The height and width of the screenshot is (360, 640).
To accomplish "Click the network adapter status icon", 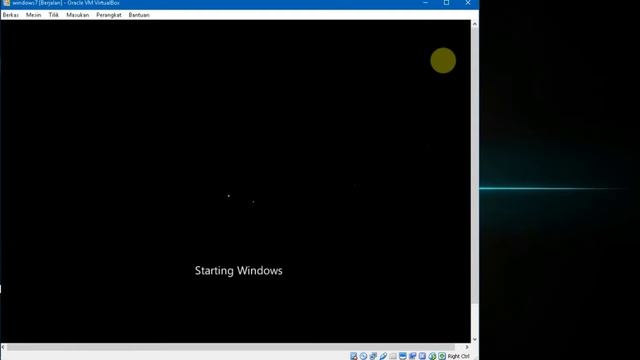I will (x=373, y=356).
